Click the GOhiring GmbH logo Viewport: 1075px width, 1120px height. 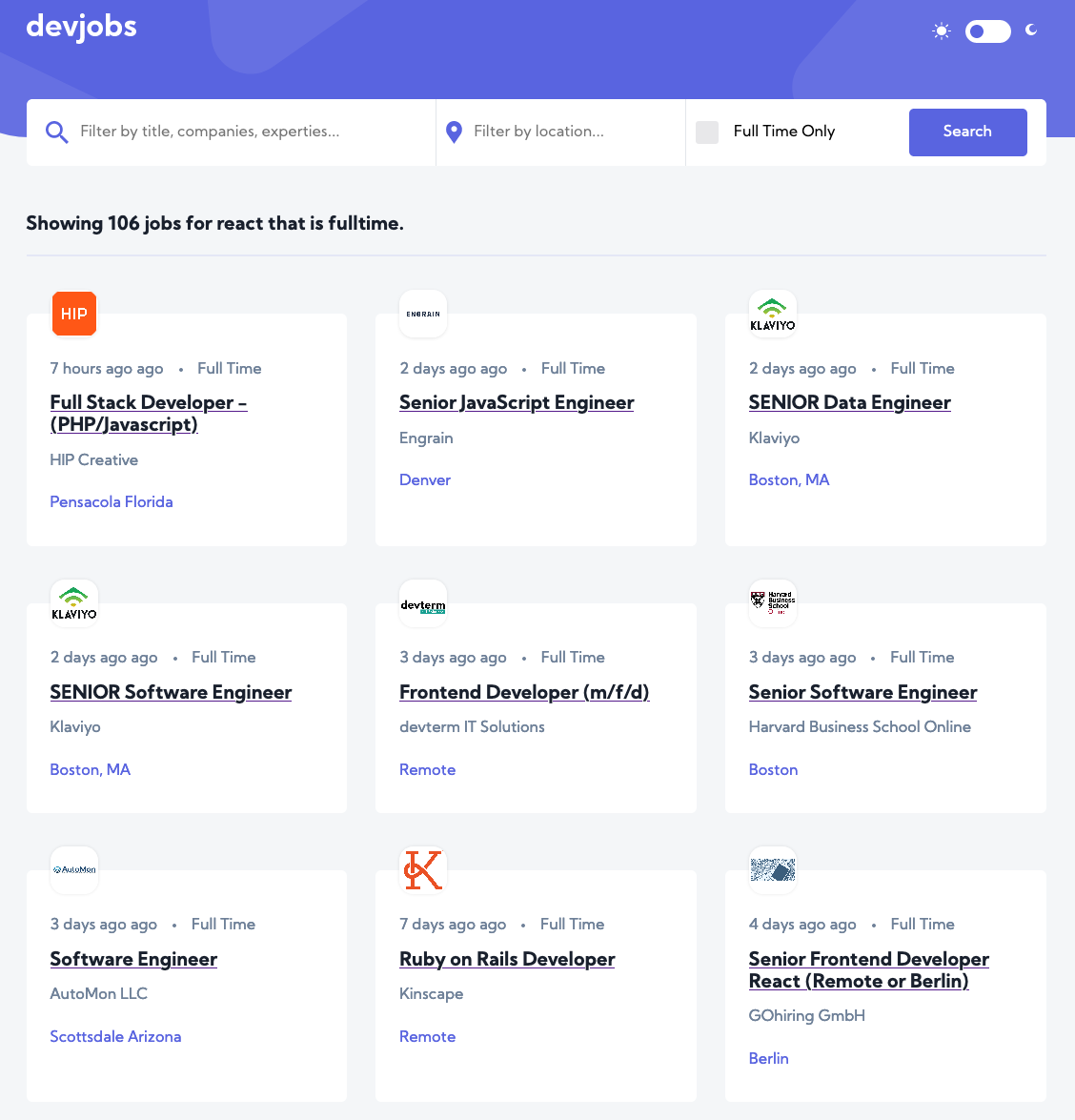coord(773,870)
